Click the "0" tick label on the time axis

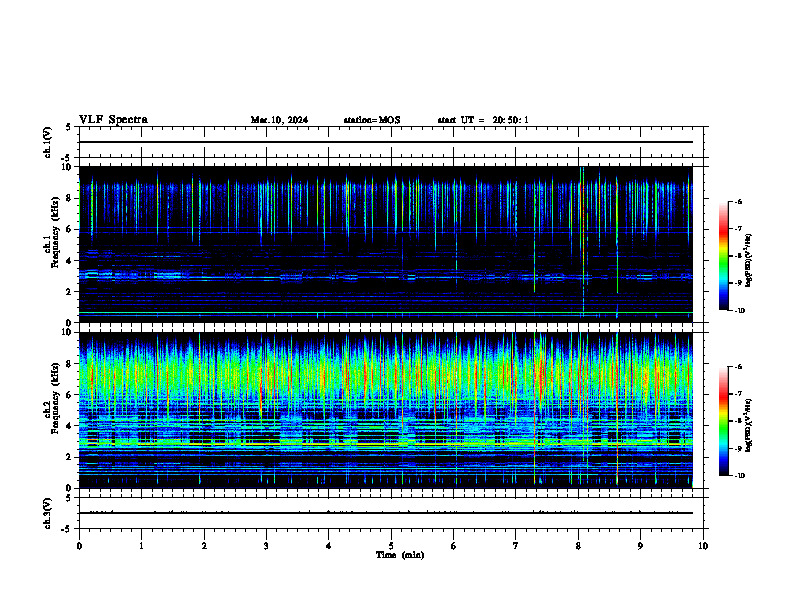click(79, 546)
